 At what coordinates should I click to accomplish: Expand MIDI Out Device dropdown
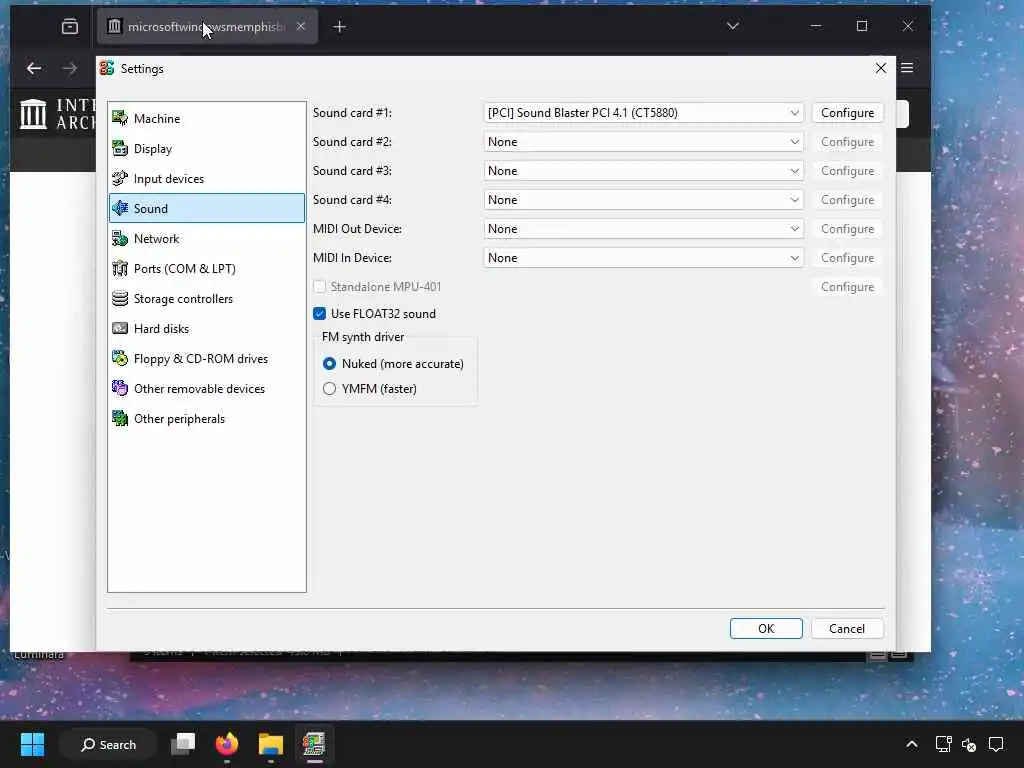643,229
